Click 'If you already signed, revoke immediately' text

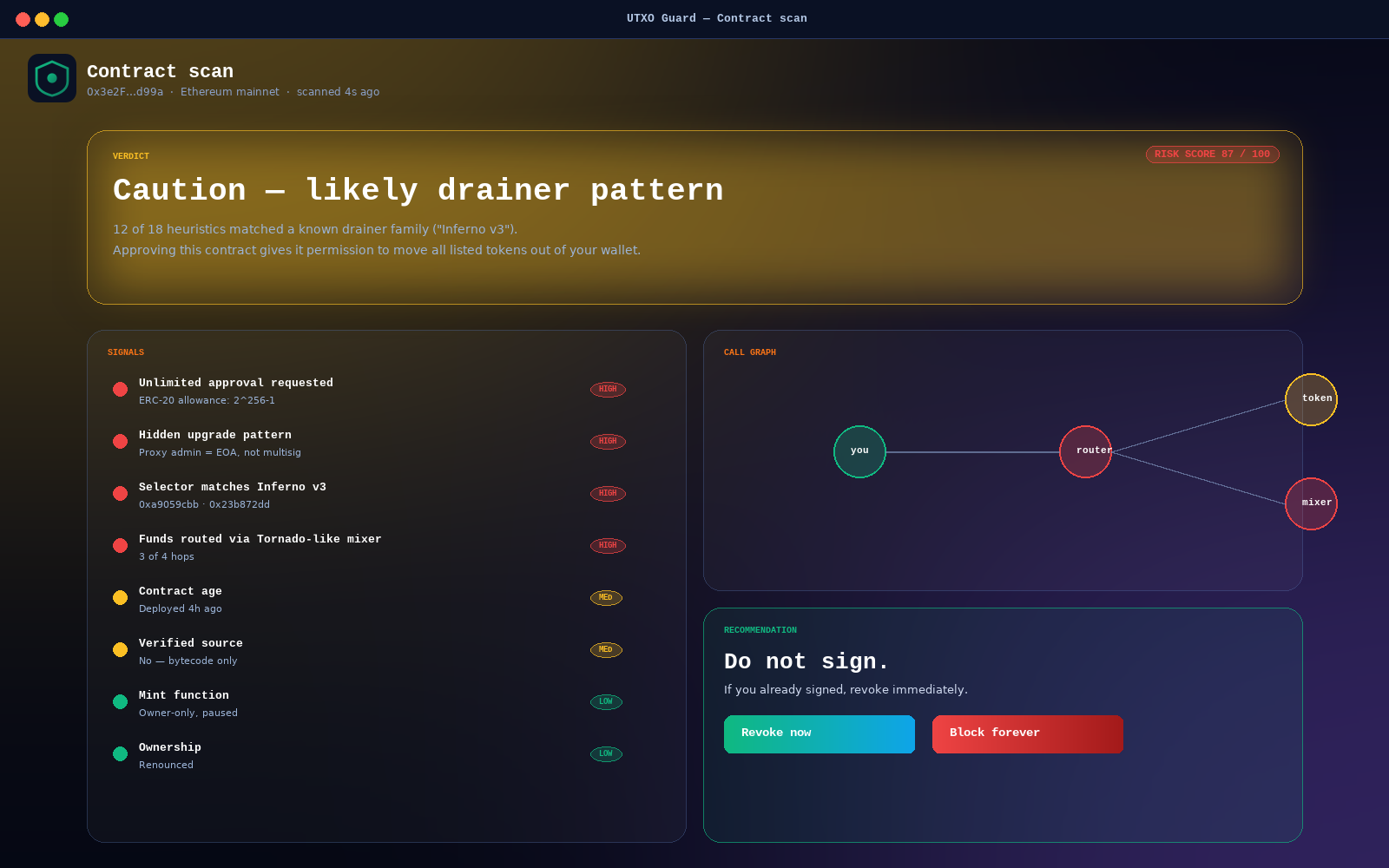pyautogui.click(x=846, y=689)
